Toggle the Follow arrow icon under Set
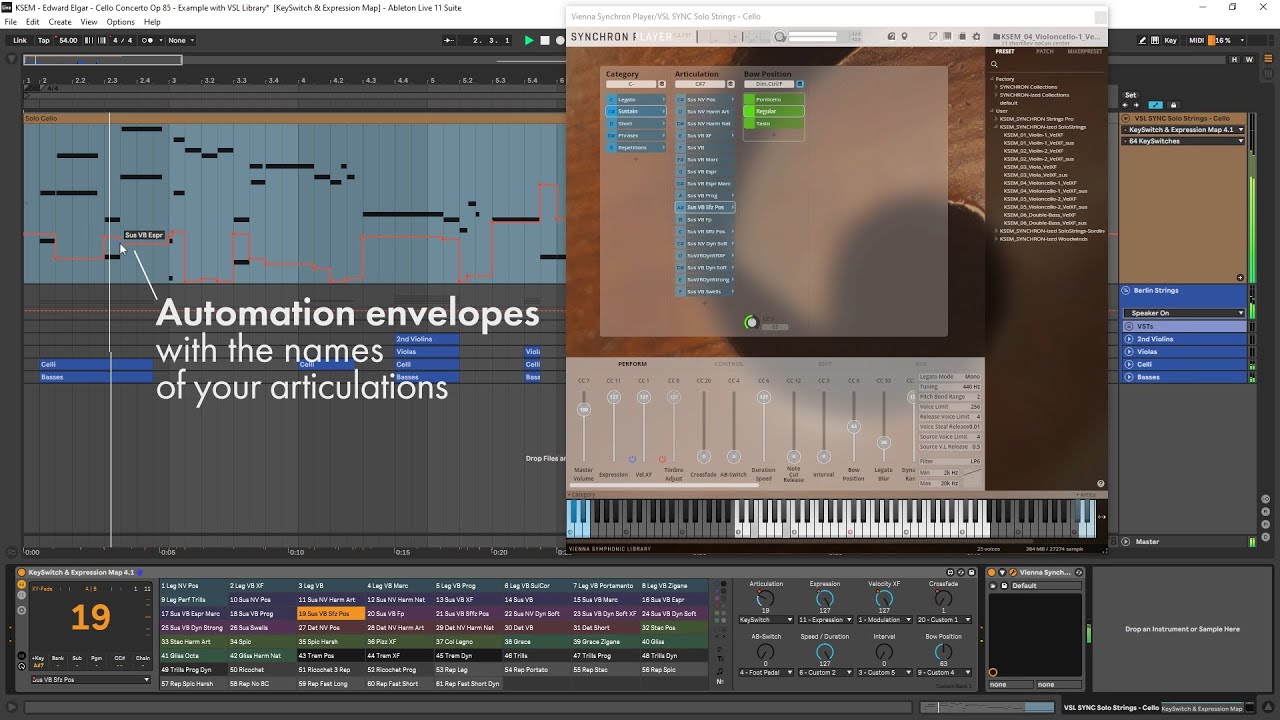Viewport: 1280px width, 720px height. (x=1155, y=105)
